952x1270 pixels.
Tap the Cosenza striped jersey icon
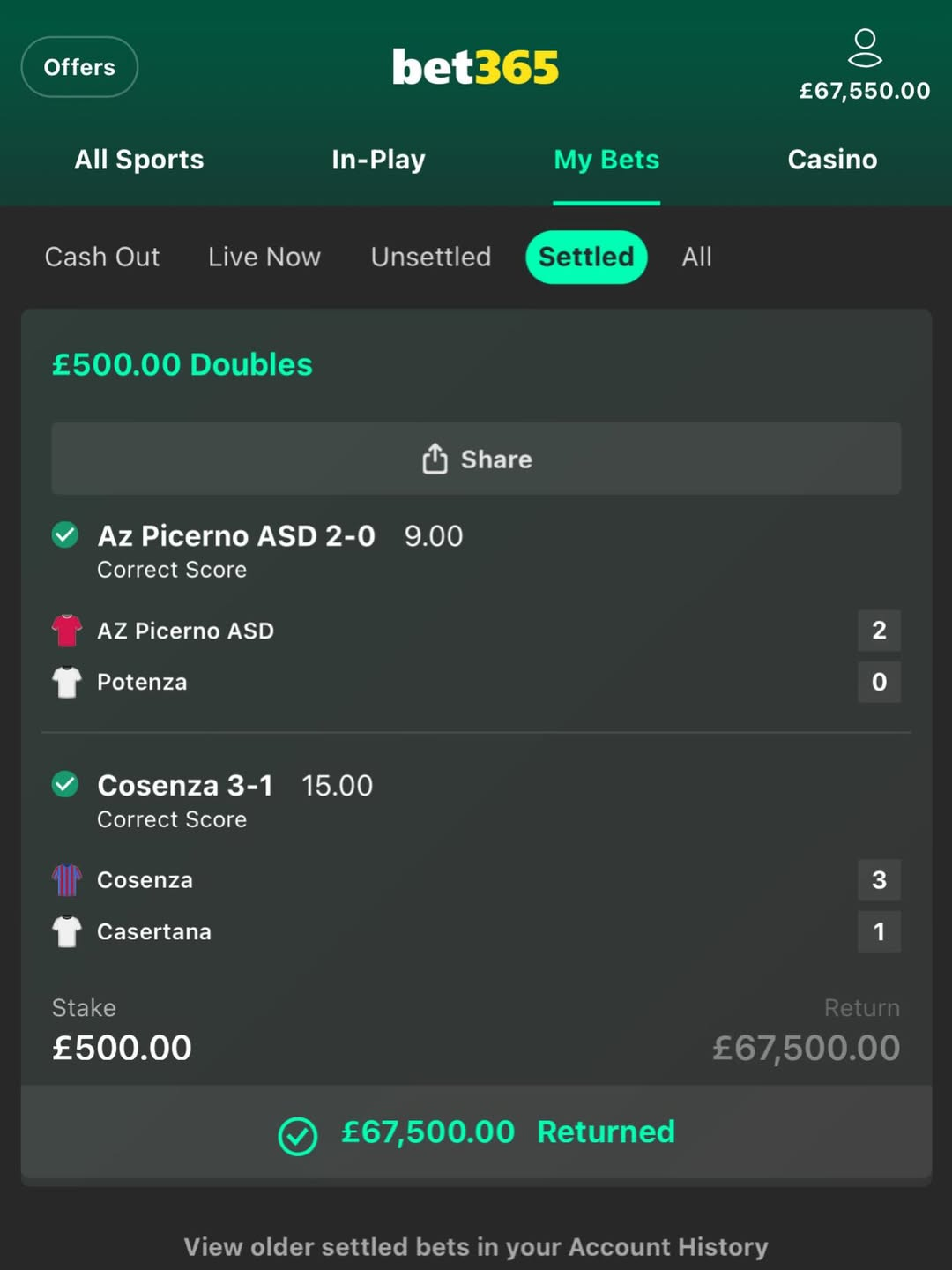(x=67, y=879)
